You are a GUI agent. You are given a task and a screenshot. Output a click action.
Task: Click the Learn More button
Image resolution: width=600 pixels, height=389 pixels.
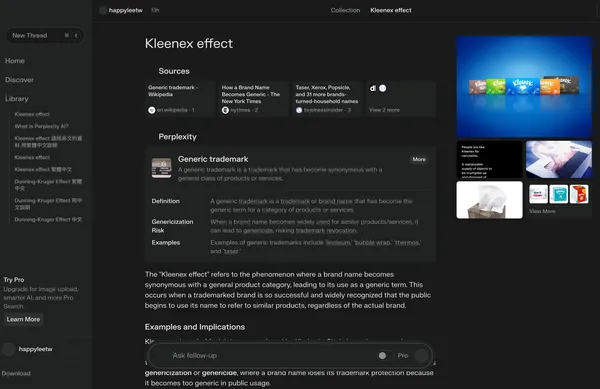point(23,319)
